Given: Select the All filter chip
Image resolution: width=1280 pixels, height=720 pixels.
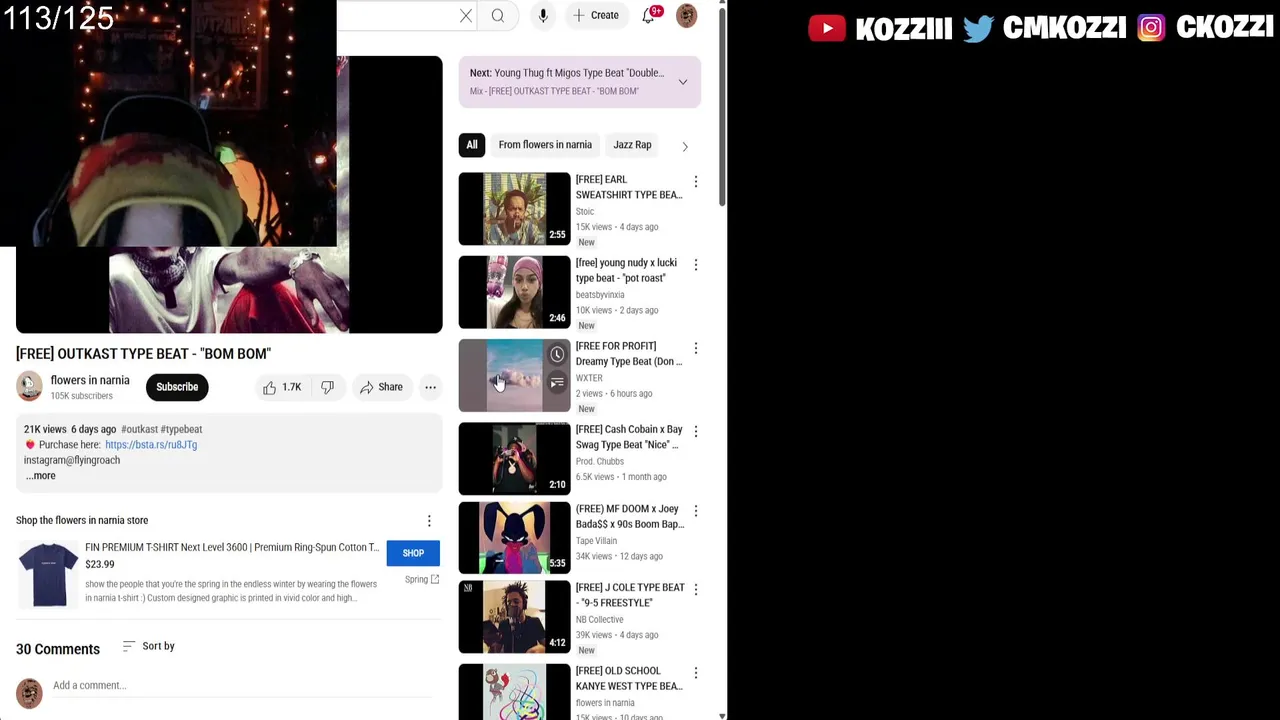Looking at the screenshot, I should 472,145.
